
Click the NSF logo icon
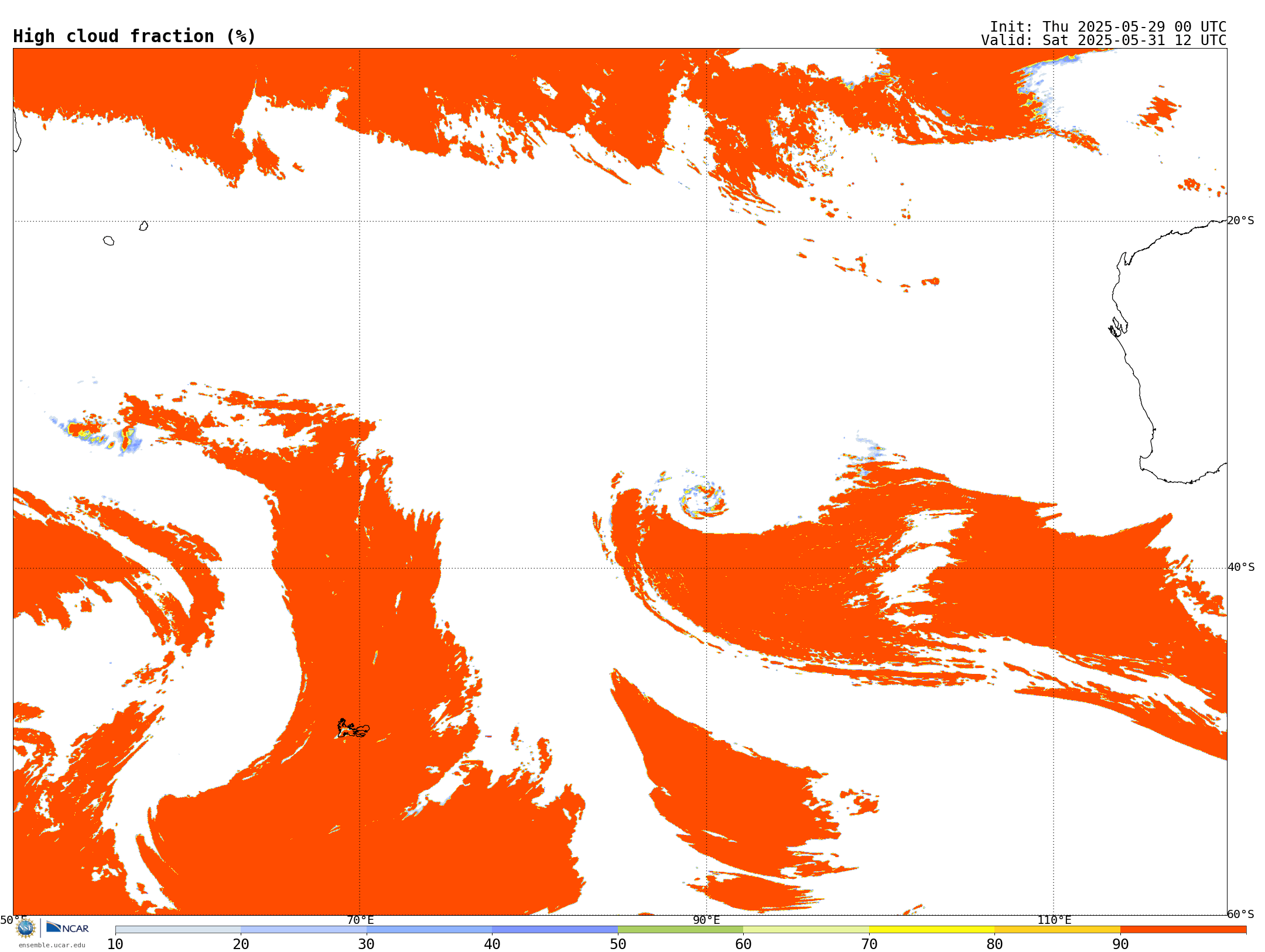[x=26, y=928]
